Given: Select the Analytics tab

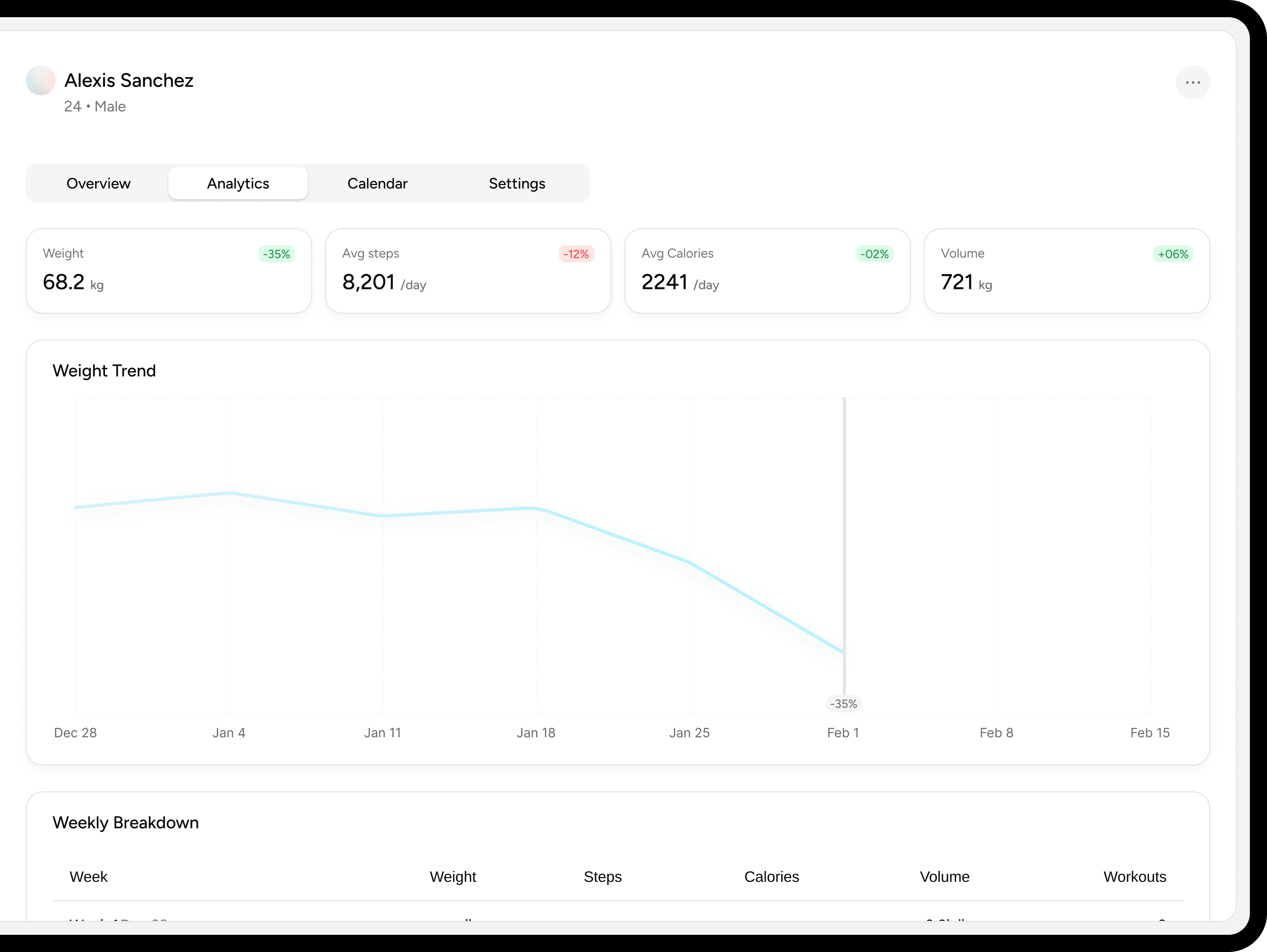Looking at the screenshot, I should pyautogui.click(x=238, y=183).
